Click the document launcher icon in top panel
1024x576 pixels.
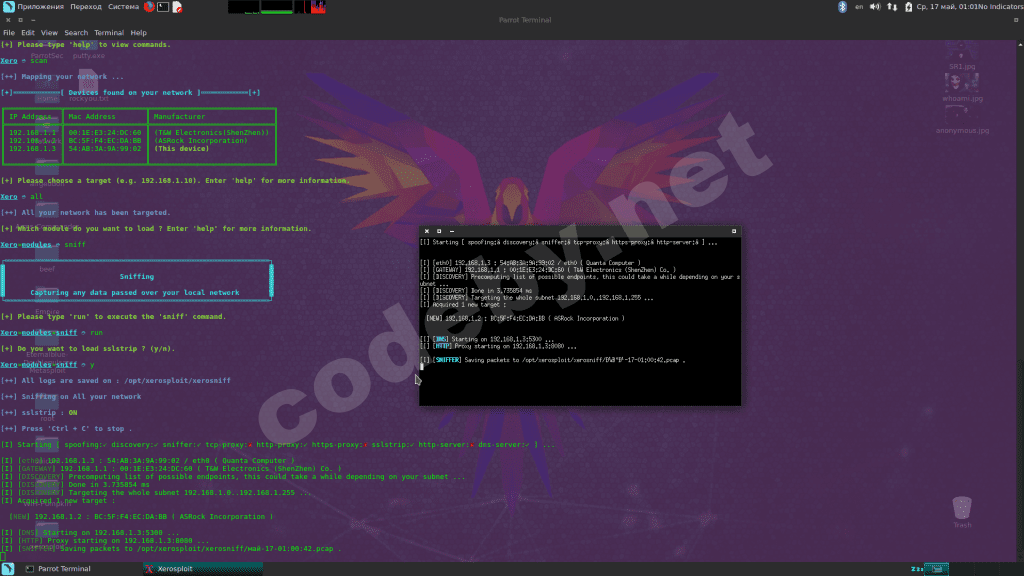click(x=177, y=7)
